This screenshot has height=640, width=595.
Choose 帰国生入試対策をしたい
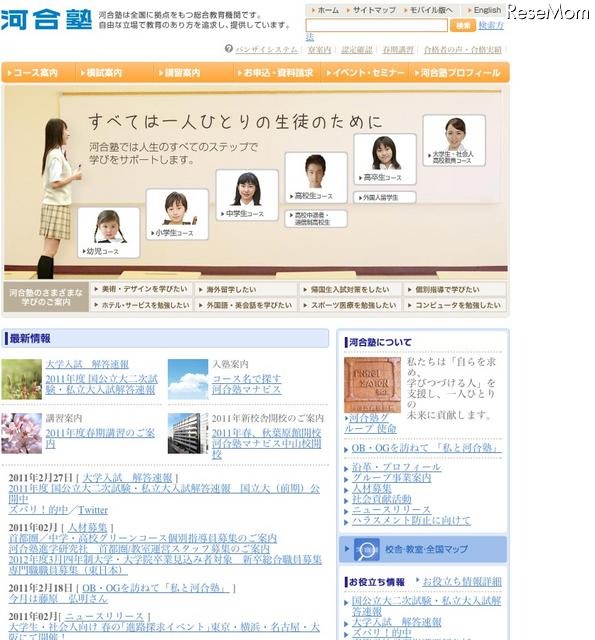pyautogui.click(x=351, y=289)
